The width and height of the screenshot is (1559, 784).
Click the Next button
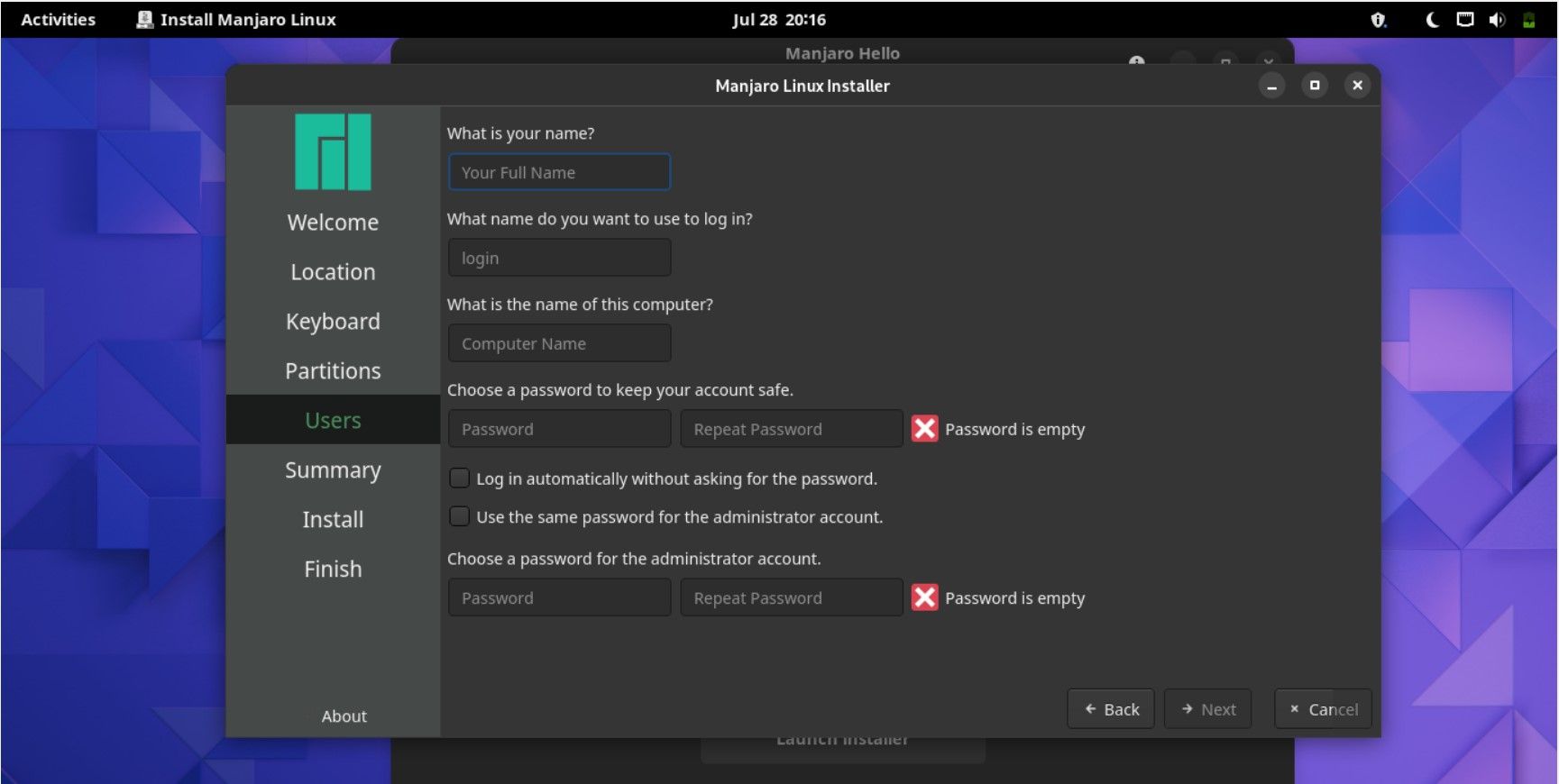pos(1207,709)
